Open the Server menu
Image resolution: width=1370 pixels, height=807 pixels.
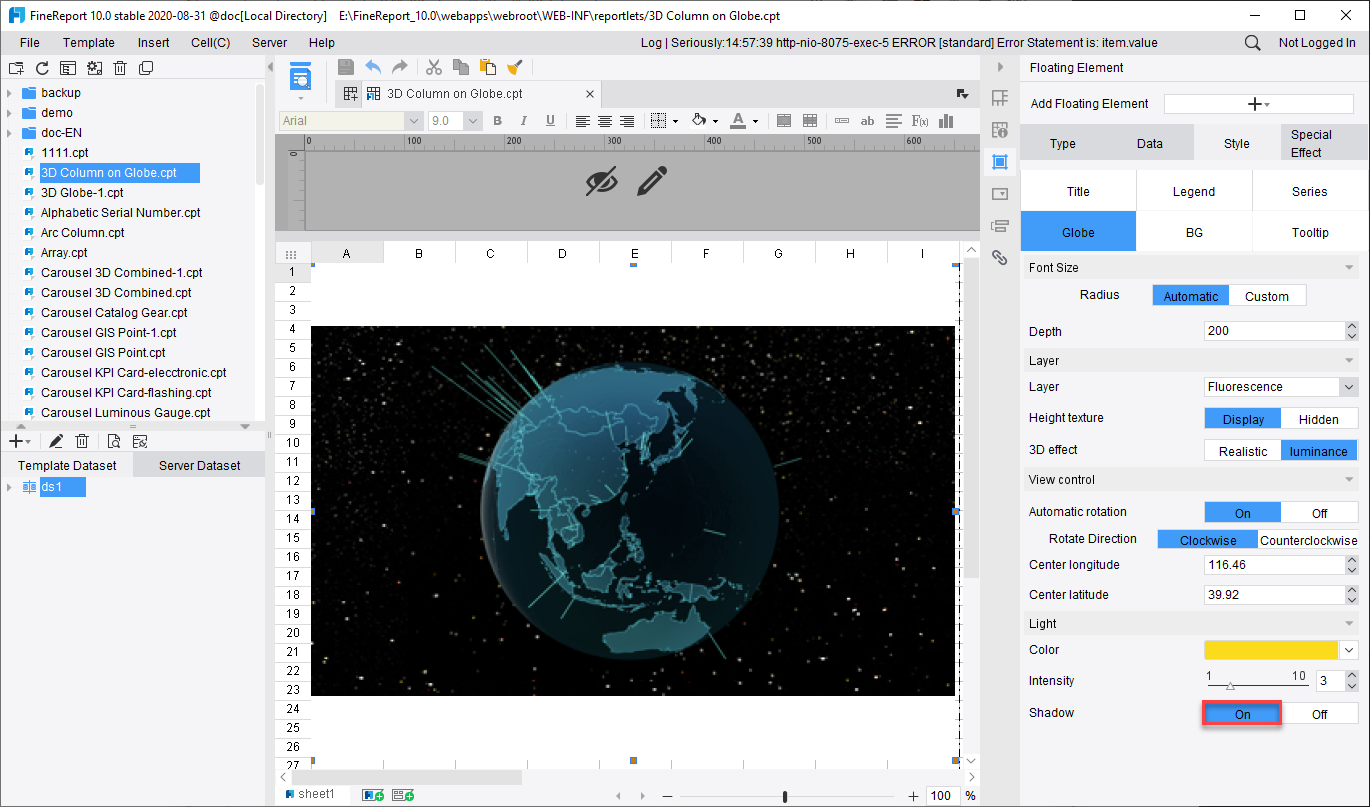269,43
